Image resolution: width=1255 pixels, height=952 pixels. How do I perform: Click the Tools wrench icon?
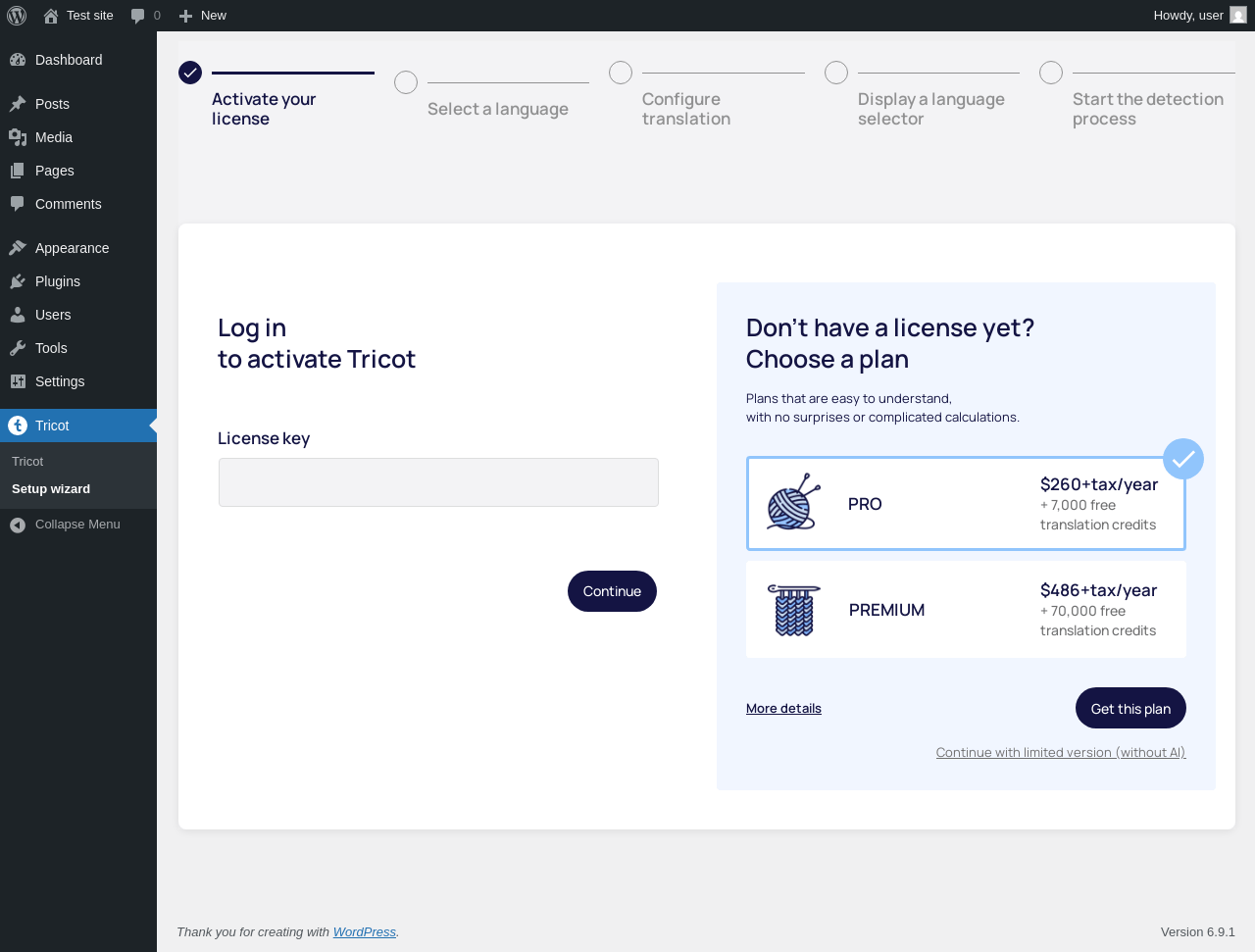(x=18, y=348)
